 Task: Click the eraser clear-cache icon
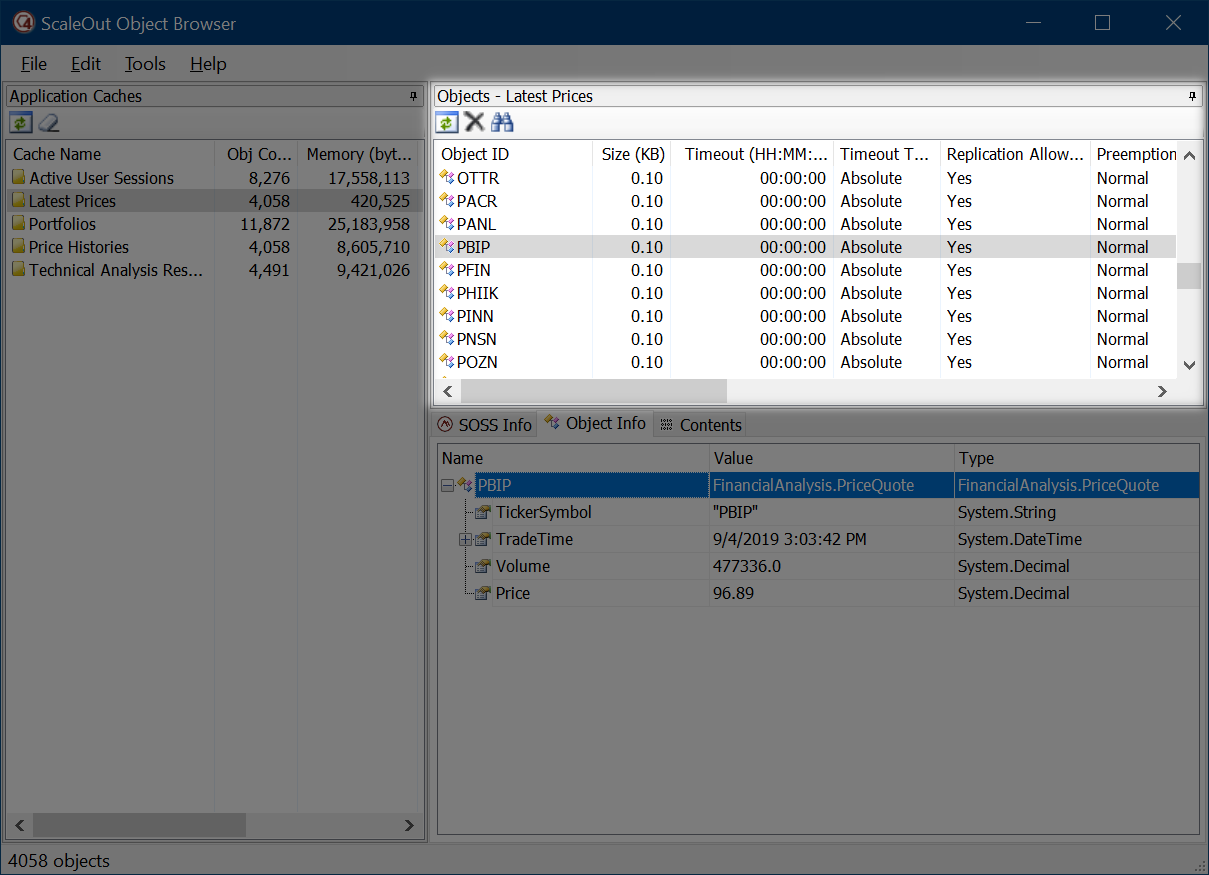(x=48, y=123)
